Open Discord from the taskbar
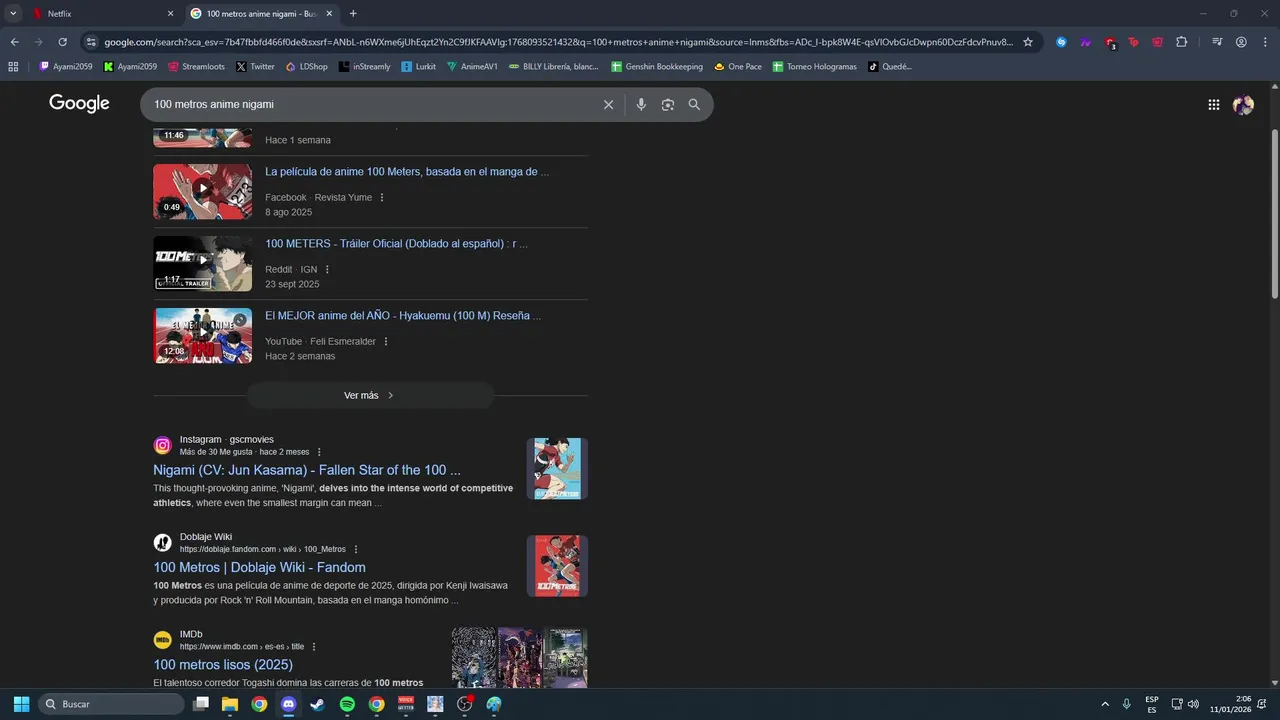1280x720 pixels. pyautogui.click(x=288, y=704)
